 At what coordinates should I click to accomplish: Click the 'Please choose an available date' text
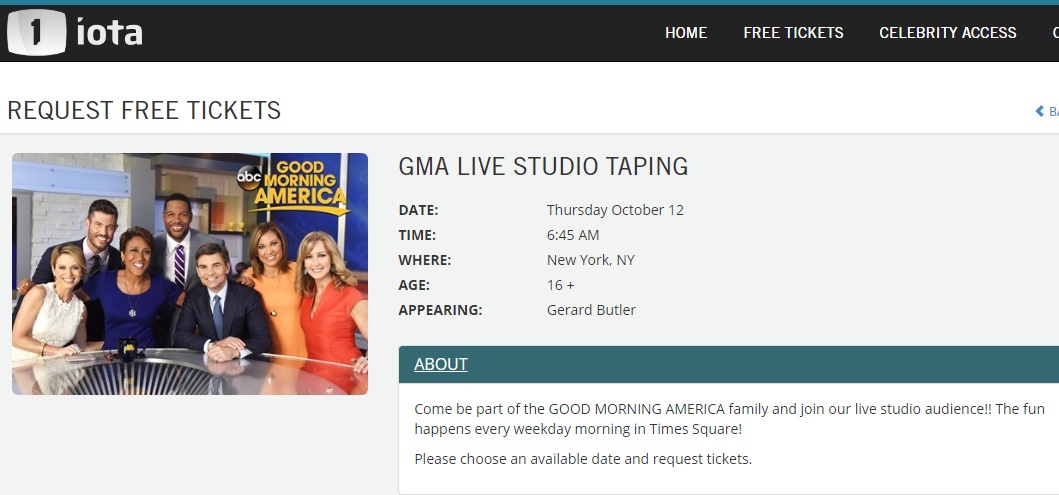582,459
